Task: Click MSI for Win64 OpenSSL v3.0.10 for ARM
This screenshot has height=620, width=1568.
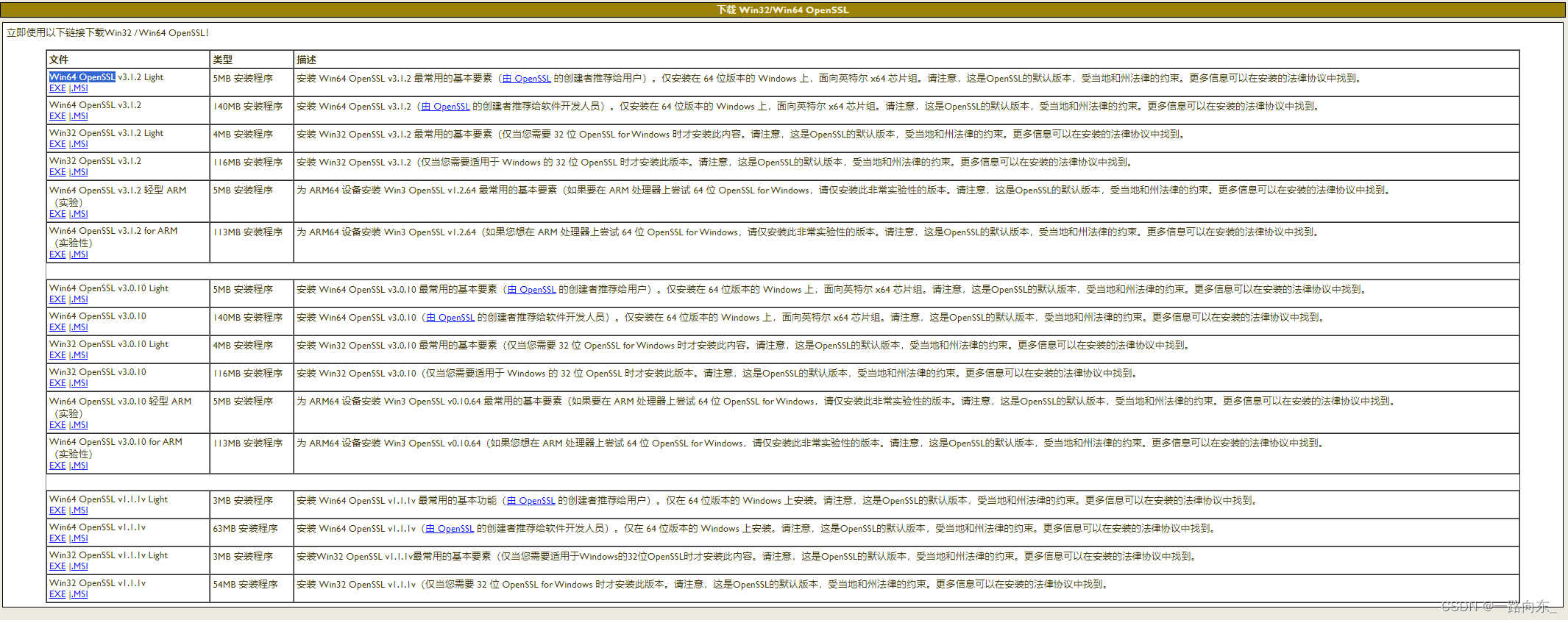Action: [79, 466]
